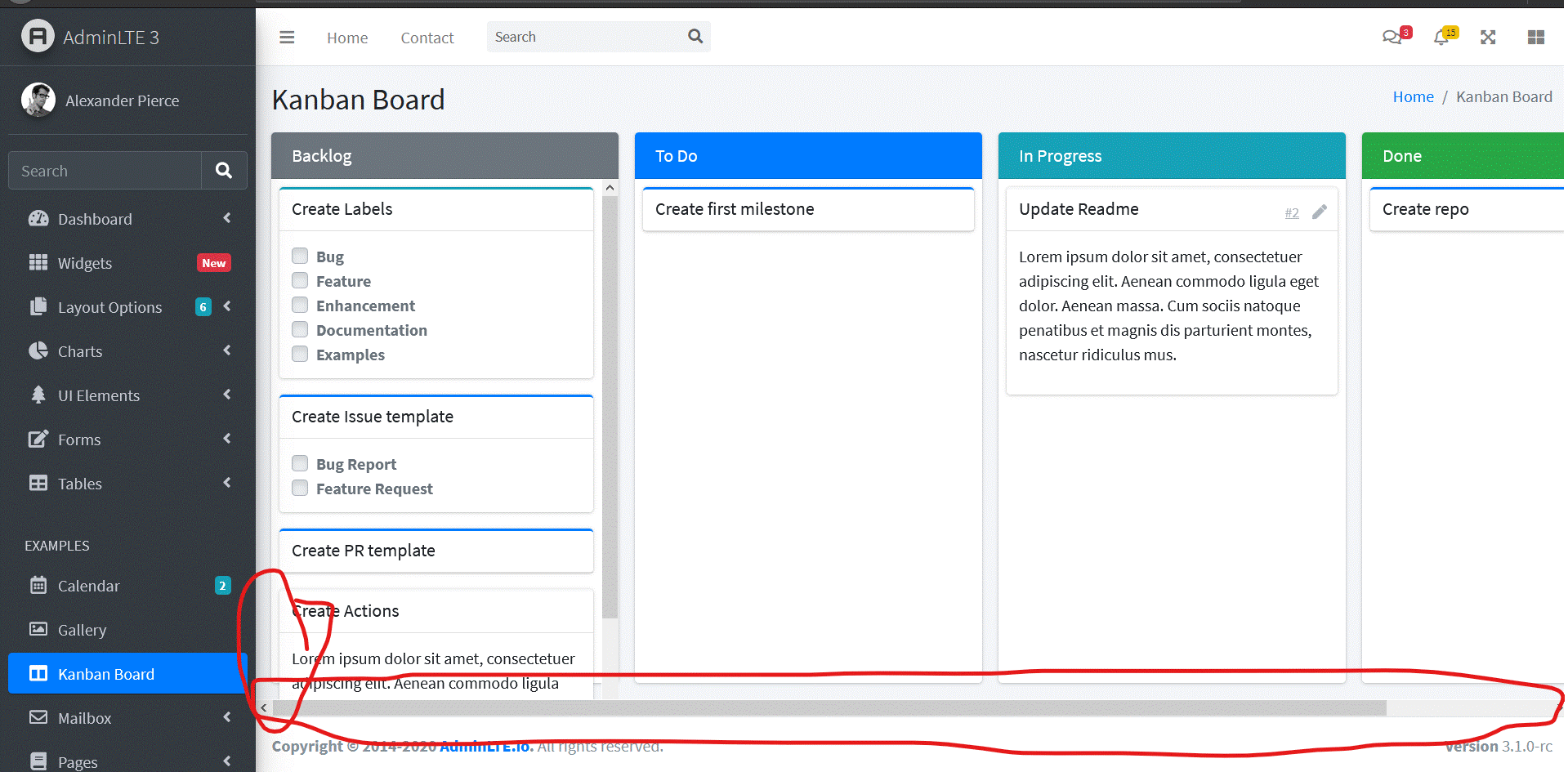
Task: Select the Kanban Board sidebar icon
Action: point(38,673)
